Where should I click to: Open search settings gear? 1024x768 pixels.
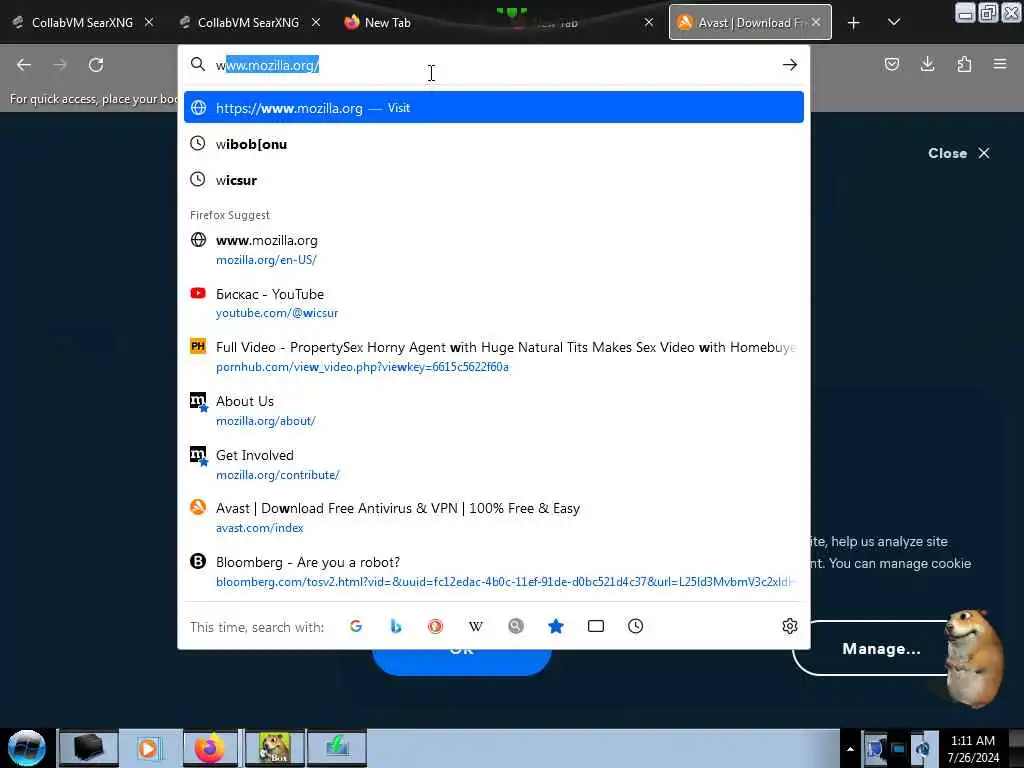pyautogui.click(x=790, y=626)
